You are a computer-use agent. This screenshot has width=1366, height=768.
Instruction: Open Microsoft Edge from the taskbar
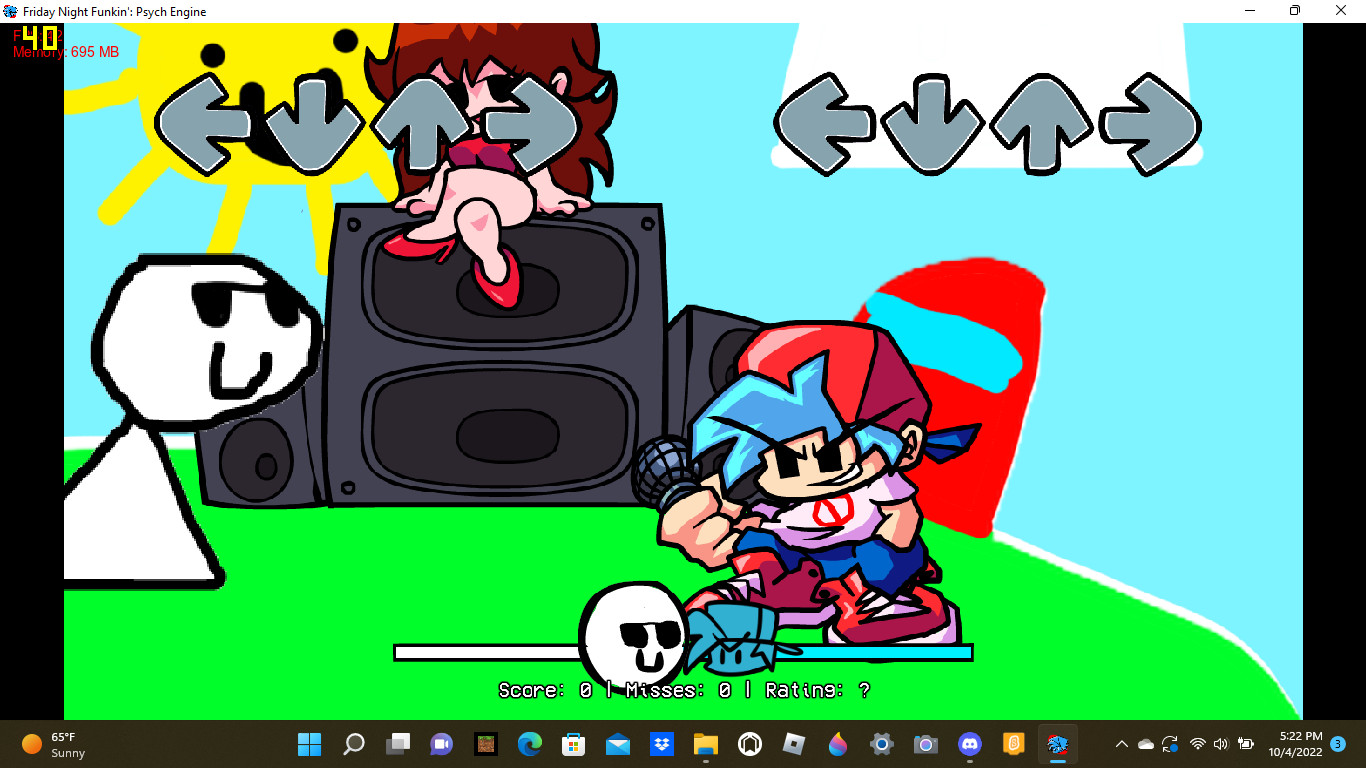point(528,744)
